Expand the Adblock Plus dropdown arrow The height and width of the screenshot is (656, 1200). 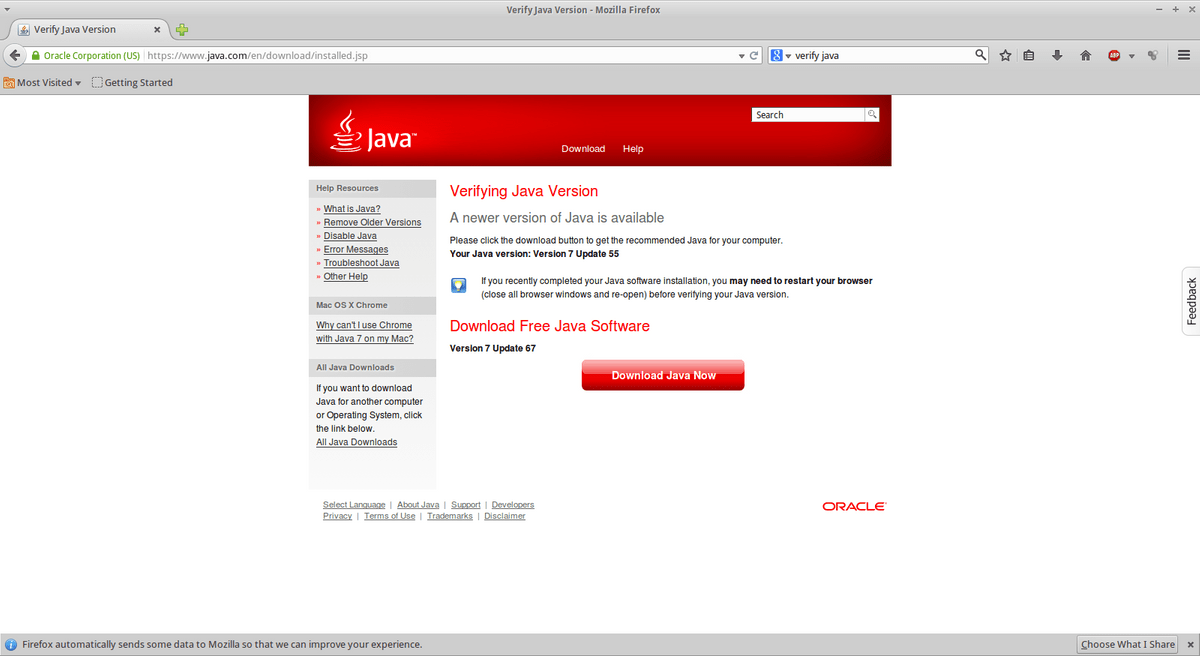pyautogui.click(x=1132, y=56)
